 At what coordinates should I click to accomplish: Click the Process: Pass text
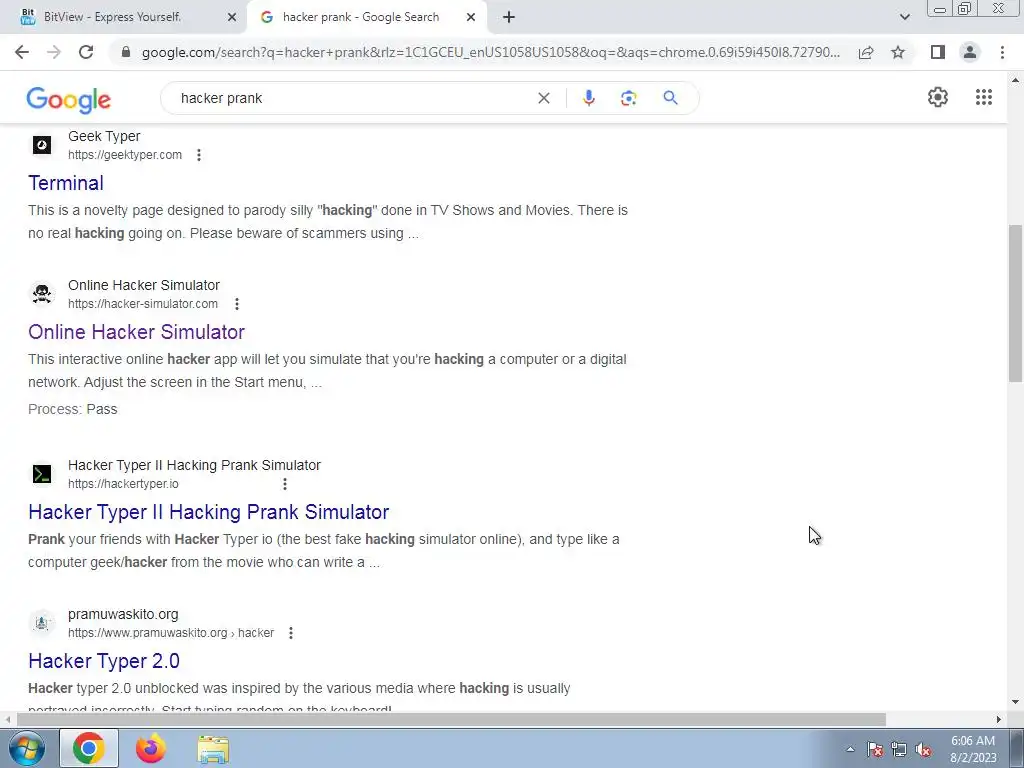click(72, 409)
